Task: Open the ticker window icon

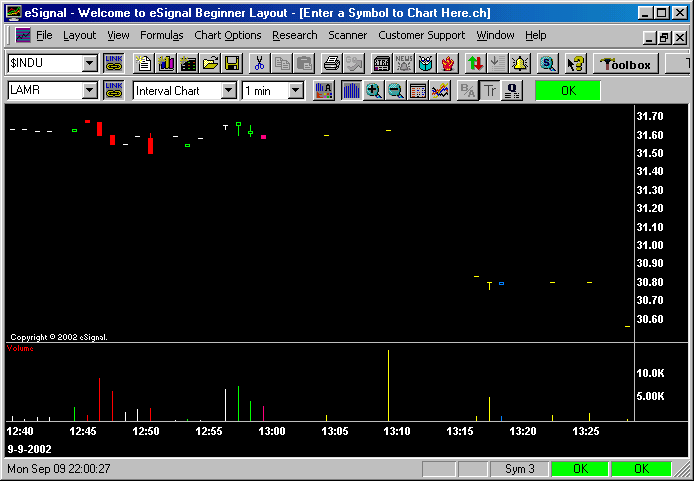Action: (x=382, y=64)
